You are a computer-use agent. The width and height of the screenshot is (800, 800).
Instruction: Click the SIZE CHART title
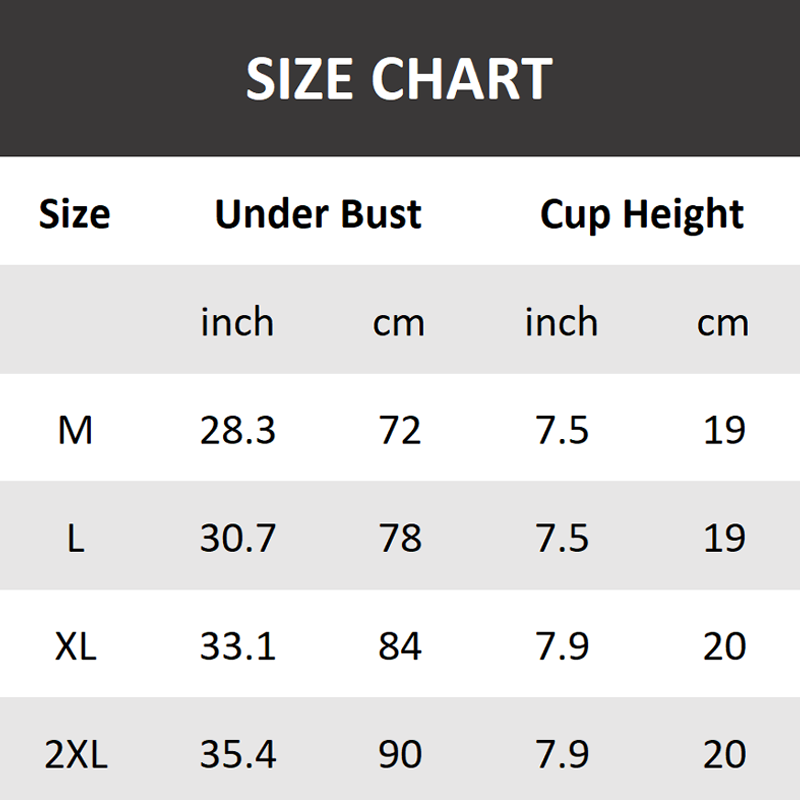coord(399,78)
